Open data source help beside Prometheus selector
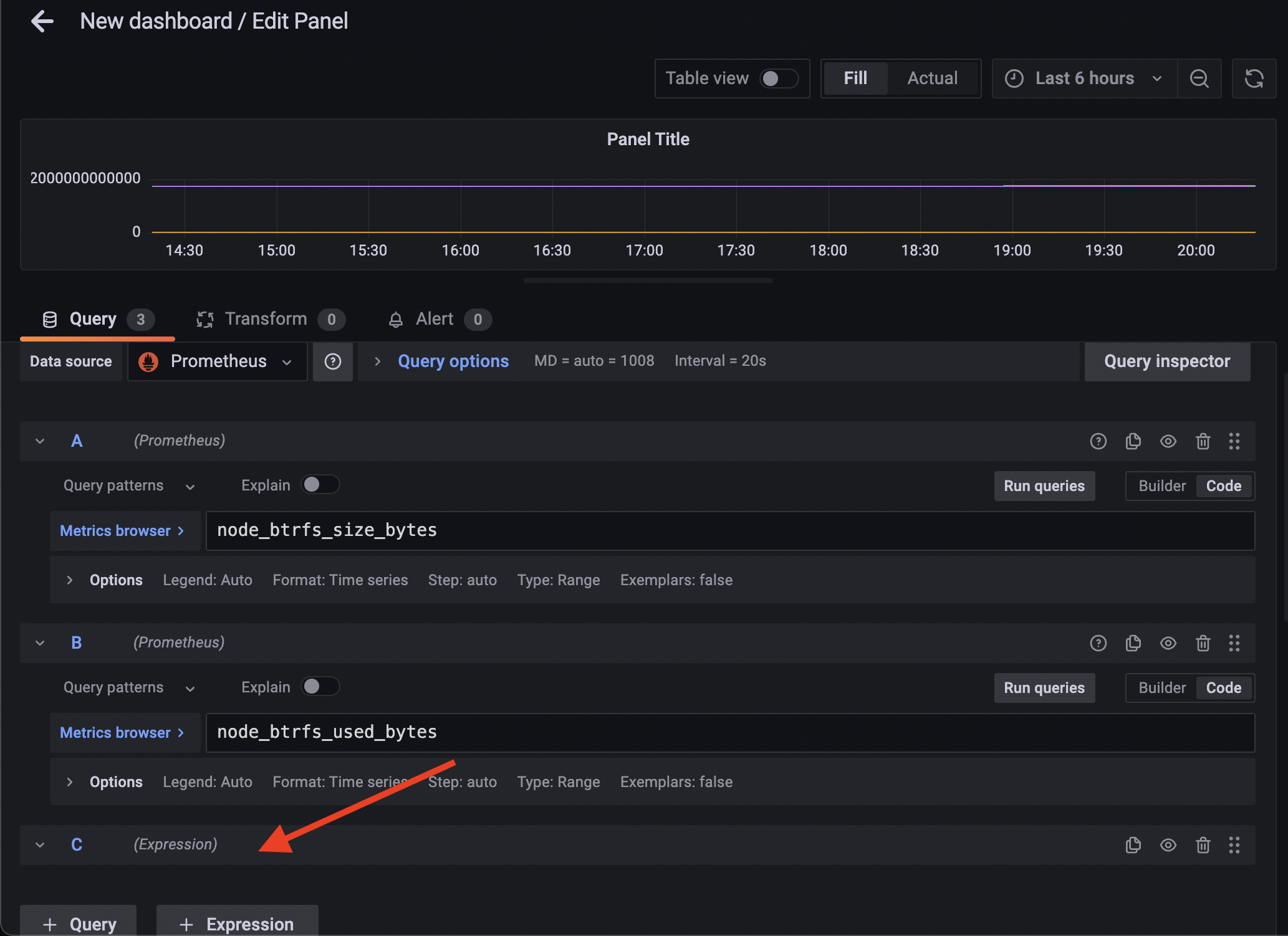The height and width of the screenshot is (936, 1288). [333, 361]
